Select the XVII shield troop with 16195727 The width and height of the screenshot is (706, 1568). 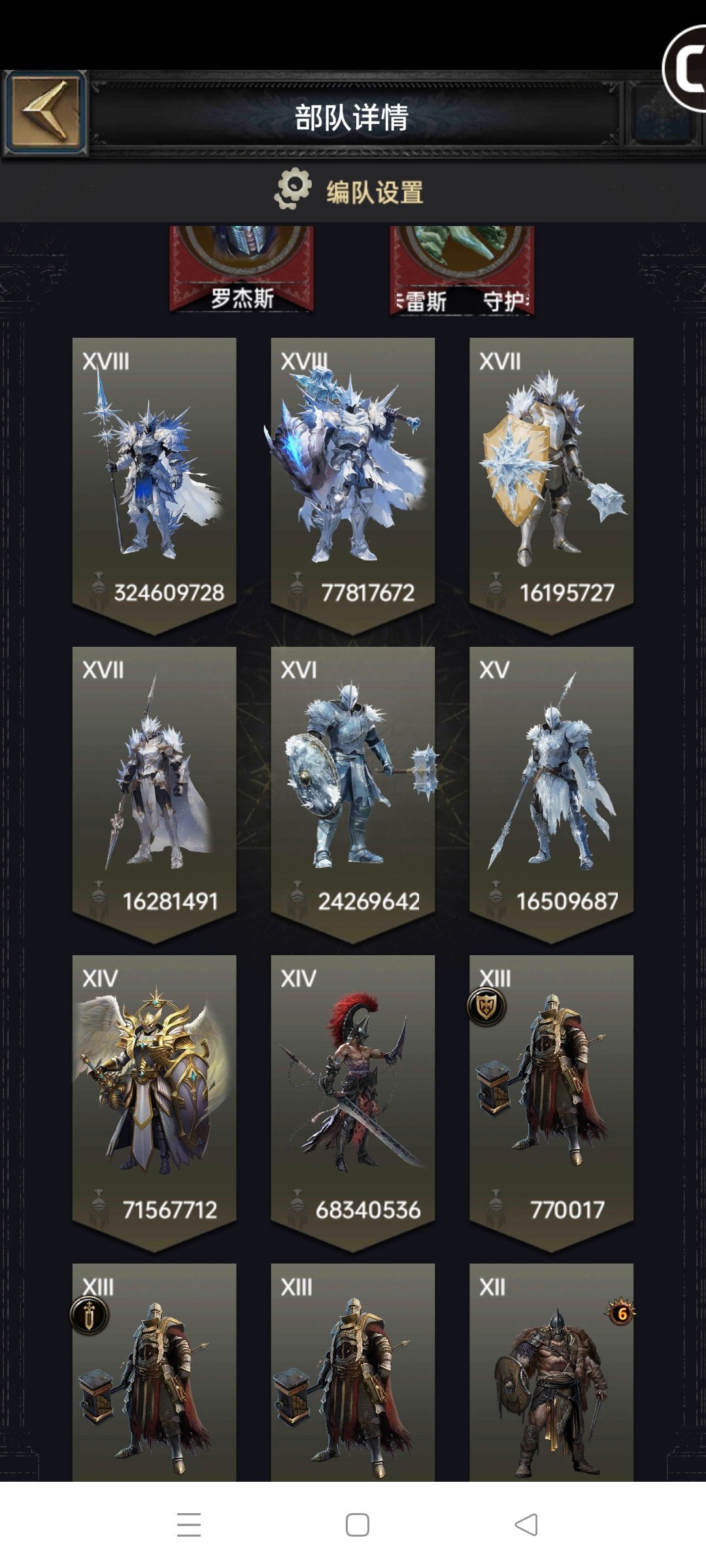tap(551, 485)
